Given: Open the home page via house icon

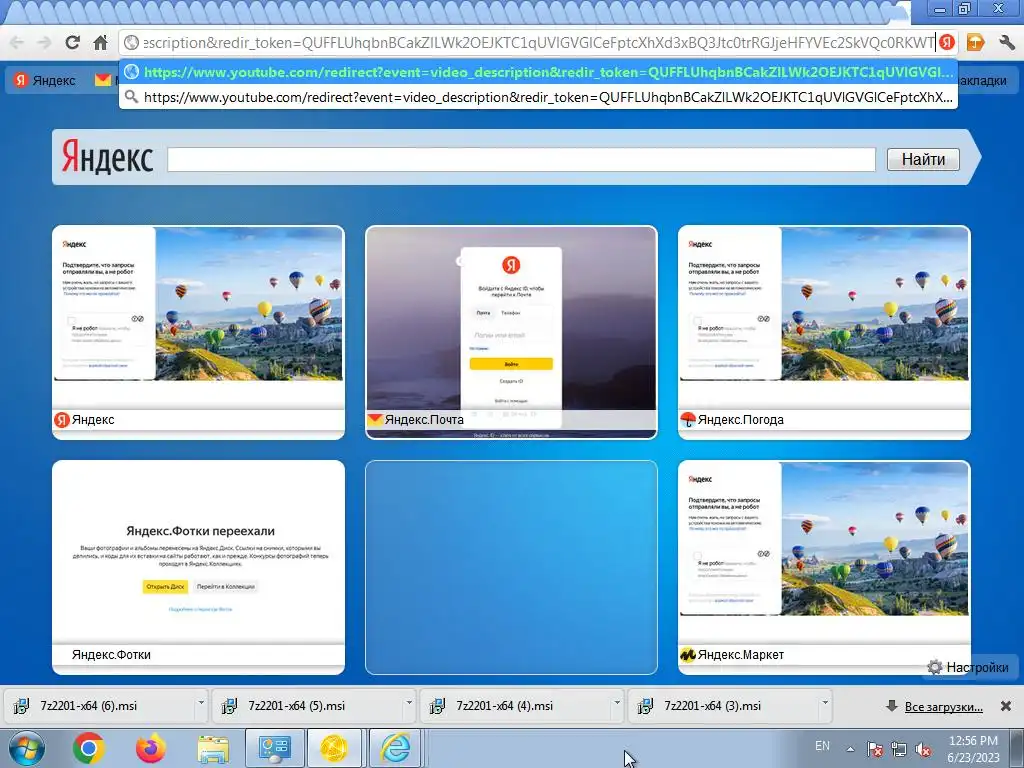Looking at the screenshot, I should 100,43.
